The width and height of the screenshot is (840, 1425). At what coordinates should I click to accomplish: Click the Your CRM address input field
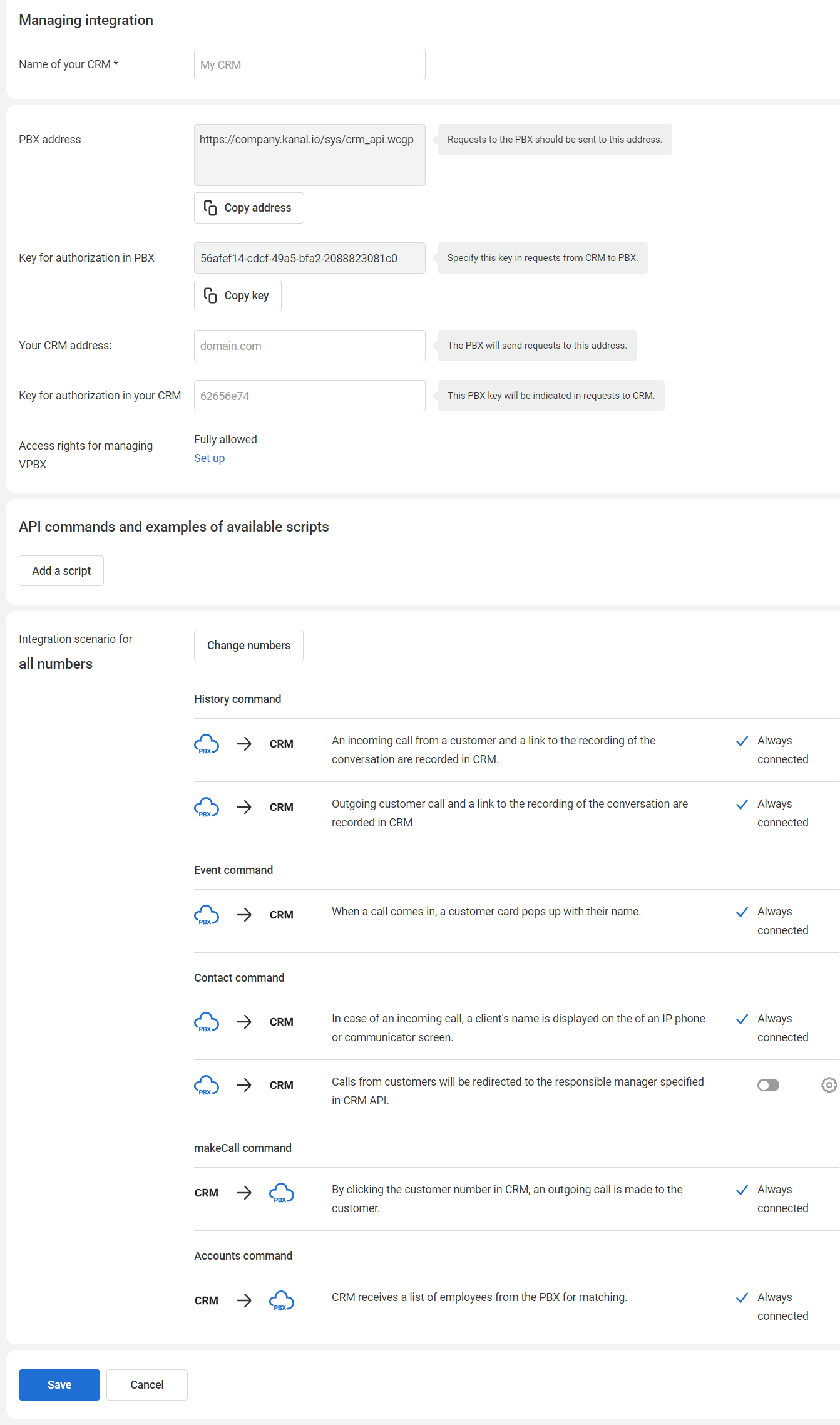310,346
